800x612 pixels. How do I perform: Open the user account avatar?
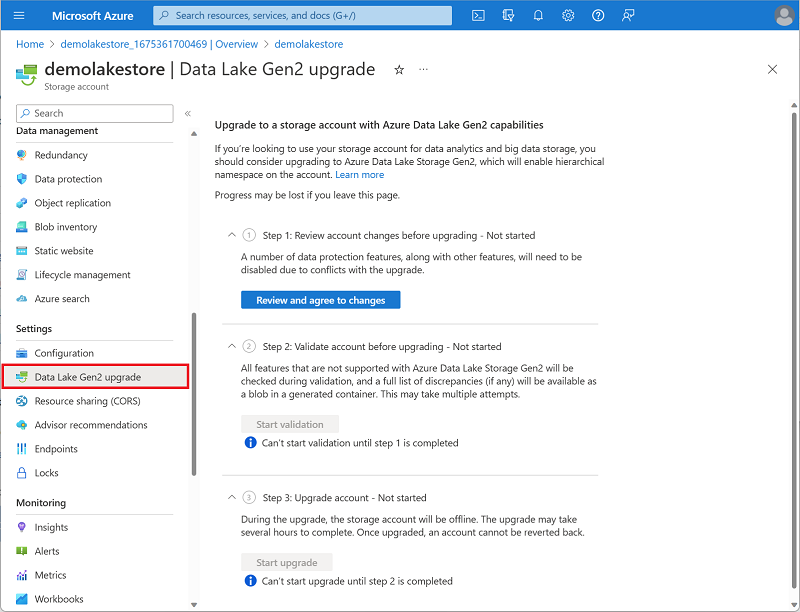(x=784, y=15)
